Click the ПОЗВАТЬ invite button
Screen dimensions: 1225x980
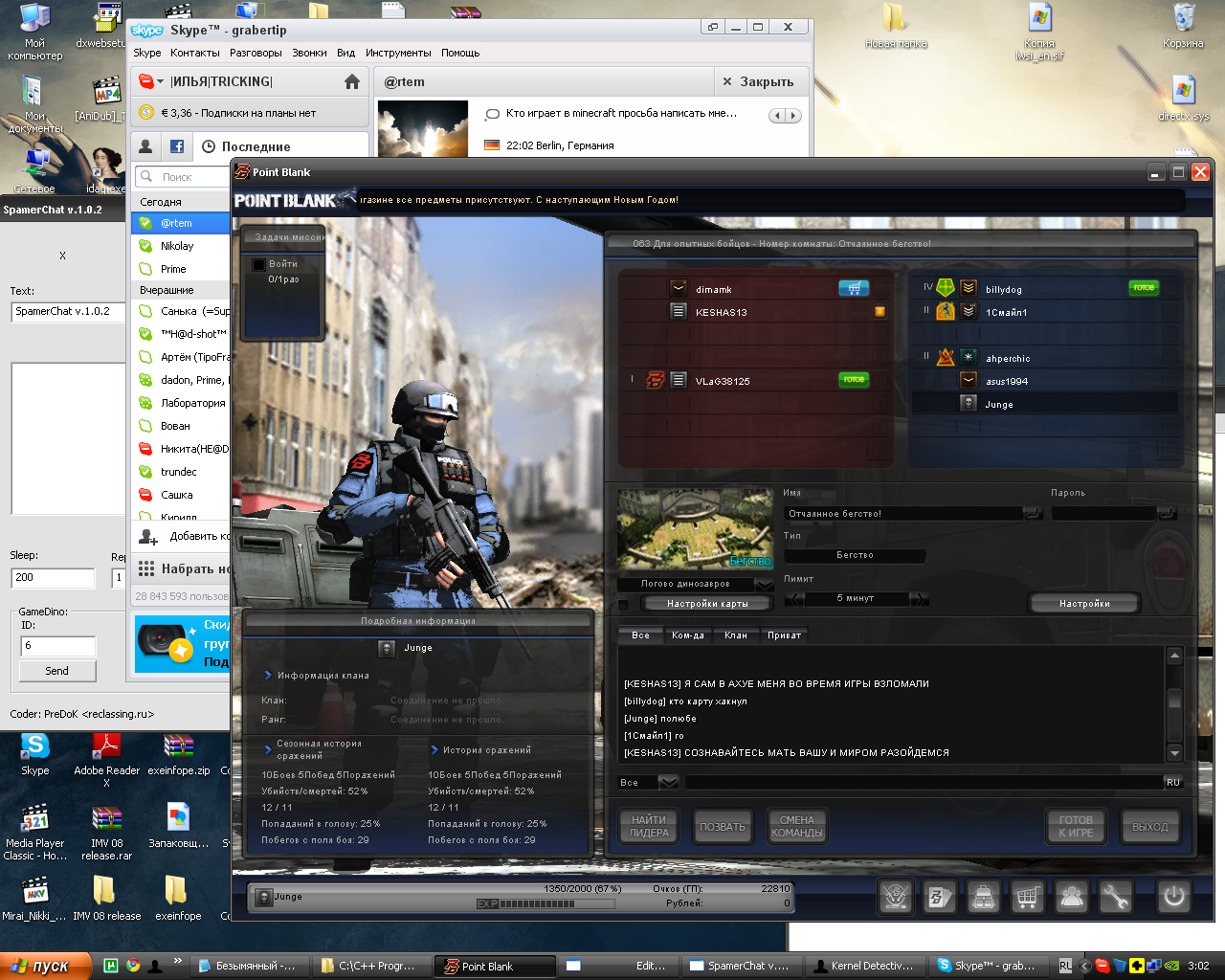pyautogui.click(x=723, y=826)
